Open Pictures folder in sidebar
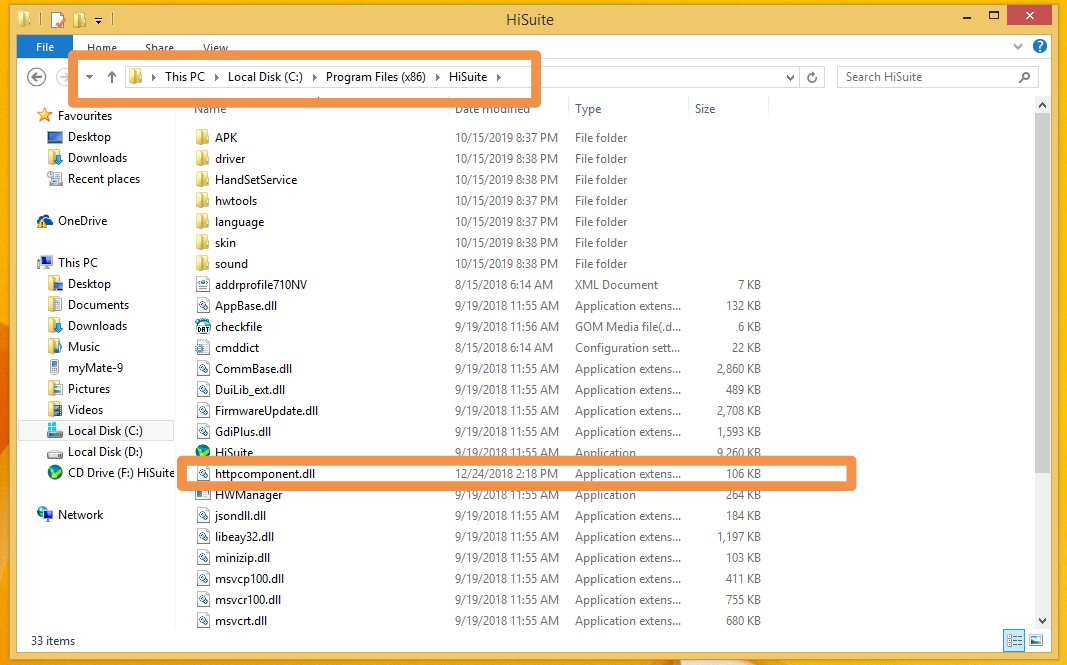The image size is (1067, 665). [88, 389]
